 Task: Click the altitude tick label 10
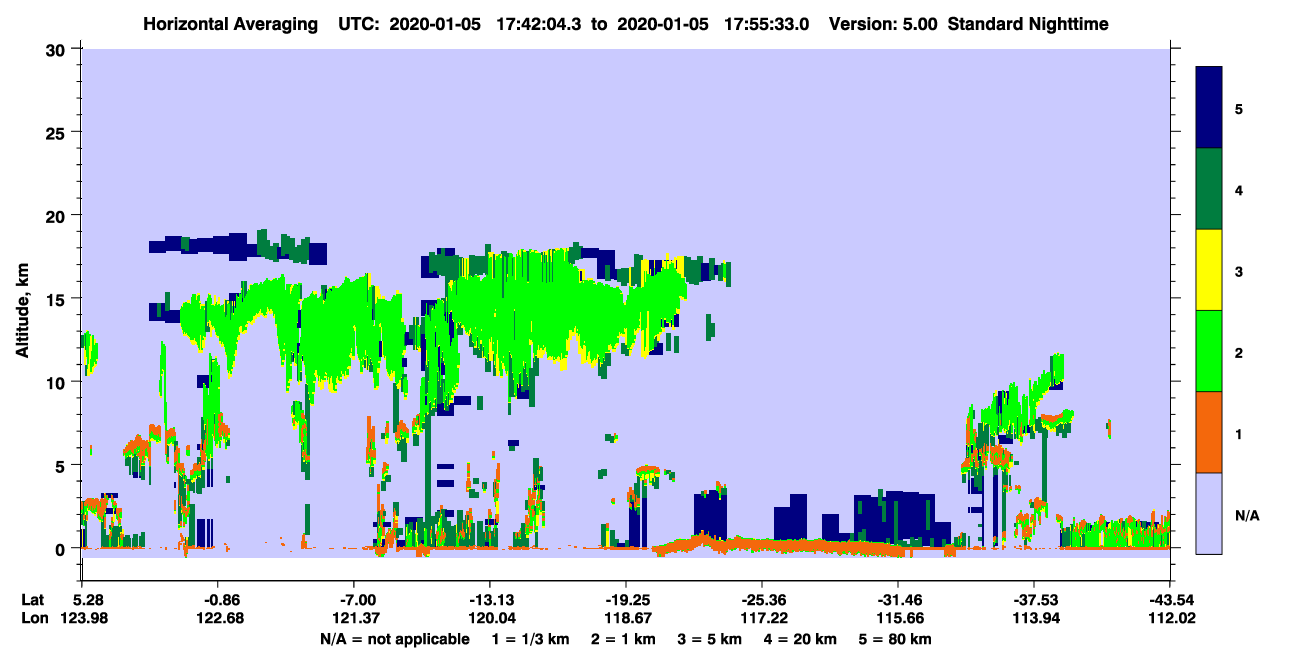pyautogui.click(x=58, y=382)
